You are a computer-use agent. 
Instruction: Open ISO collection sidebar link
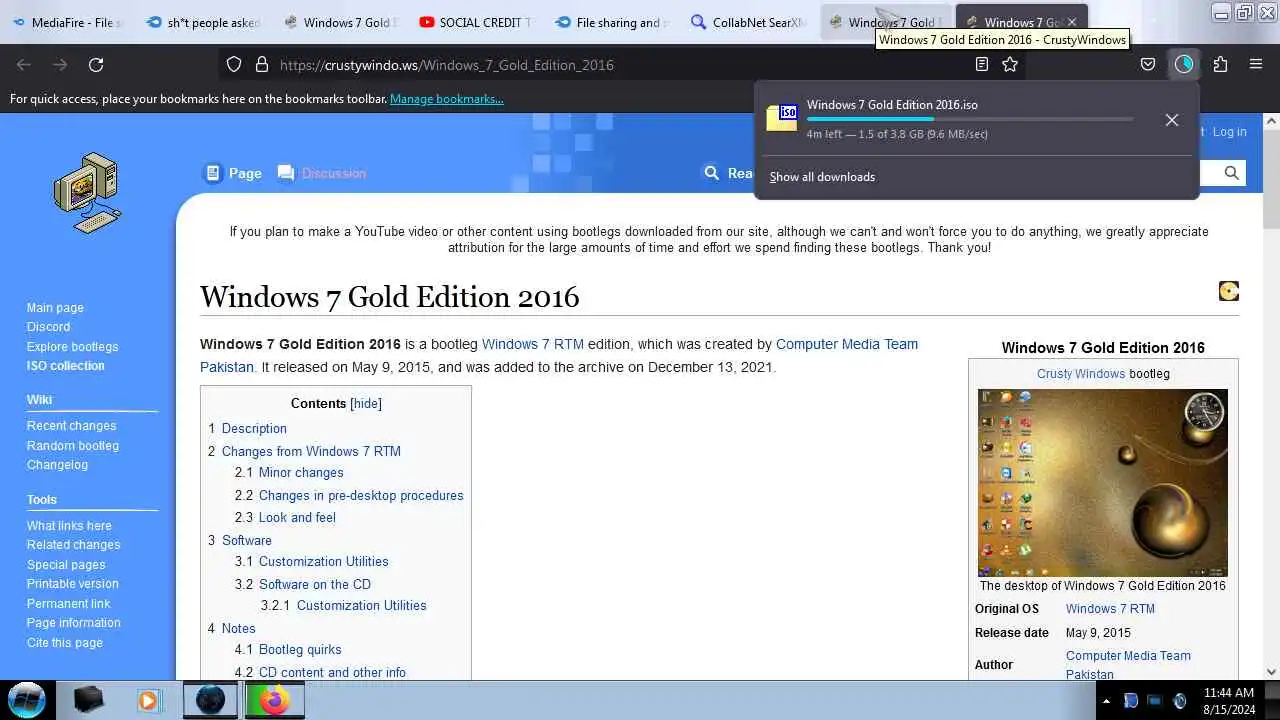click(x=65, y=366)
